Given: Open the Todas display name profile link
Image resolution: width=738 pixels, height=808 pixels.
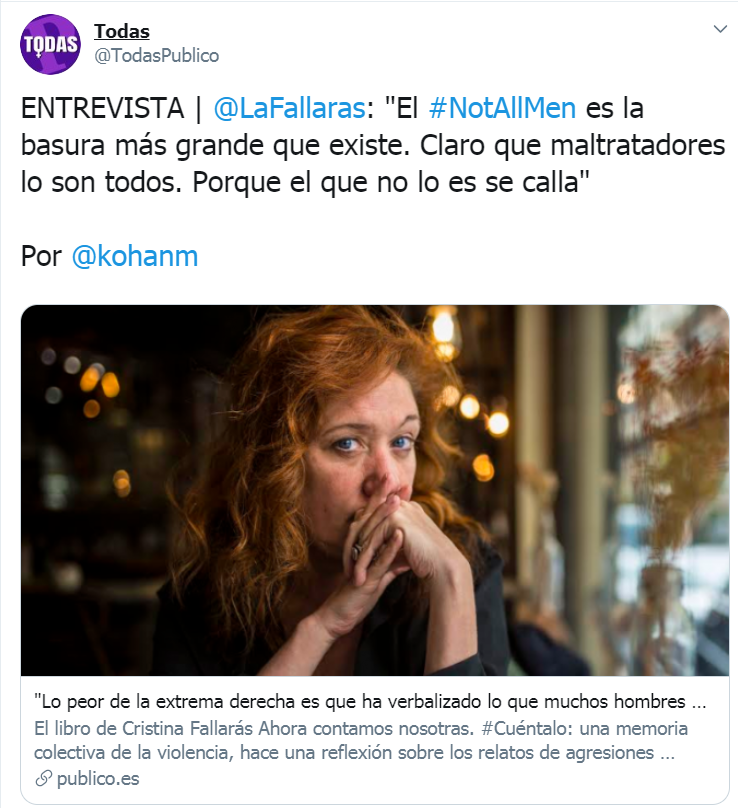Looking at the screenshot, I should click(122, 31).
